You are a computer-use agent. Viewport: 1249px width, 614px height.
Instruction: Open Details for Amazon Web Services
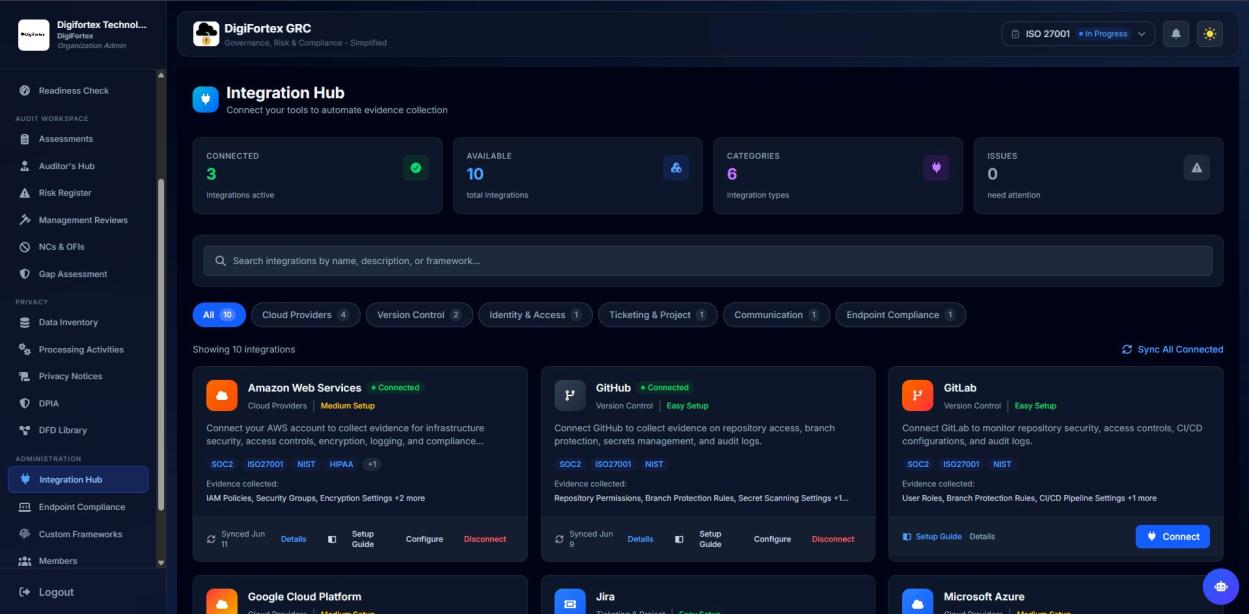293,539
